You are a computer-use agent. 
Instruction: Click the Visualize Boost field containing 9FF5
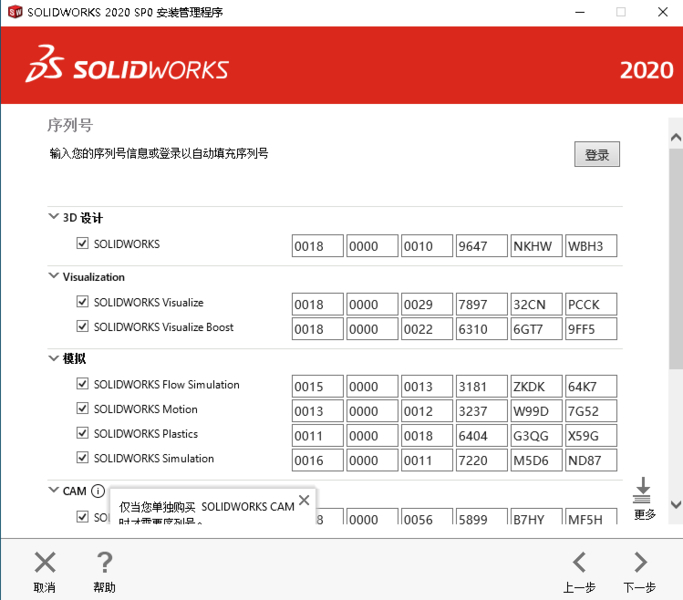click(x=591, y=329)
